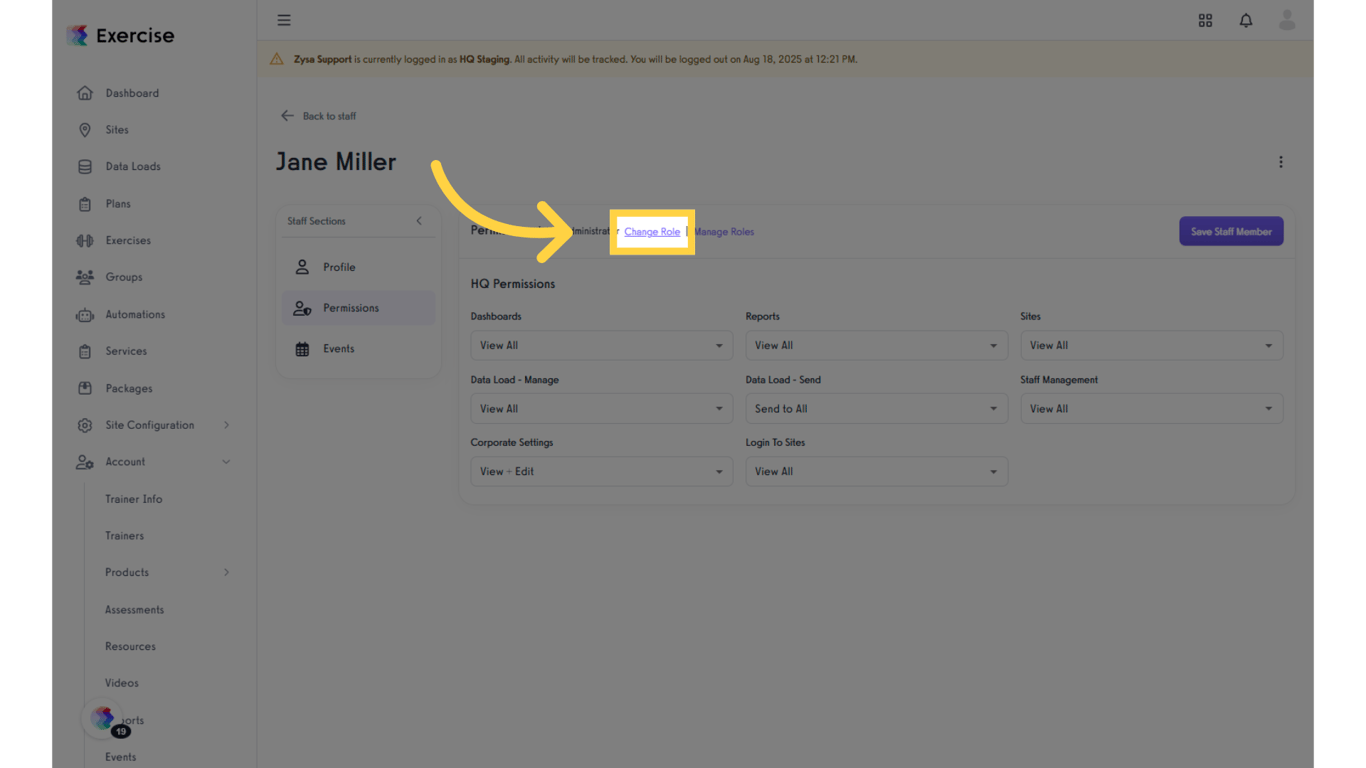Expand the Site Configuration submenu
Viewport: 1366px width, 768px height.
pyautogui.click(x=226, y=425)
